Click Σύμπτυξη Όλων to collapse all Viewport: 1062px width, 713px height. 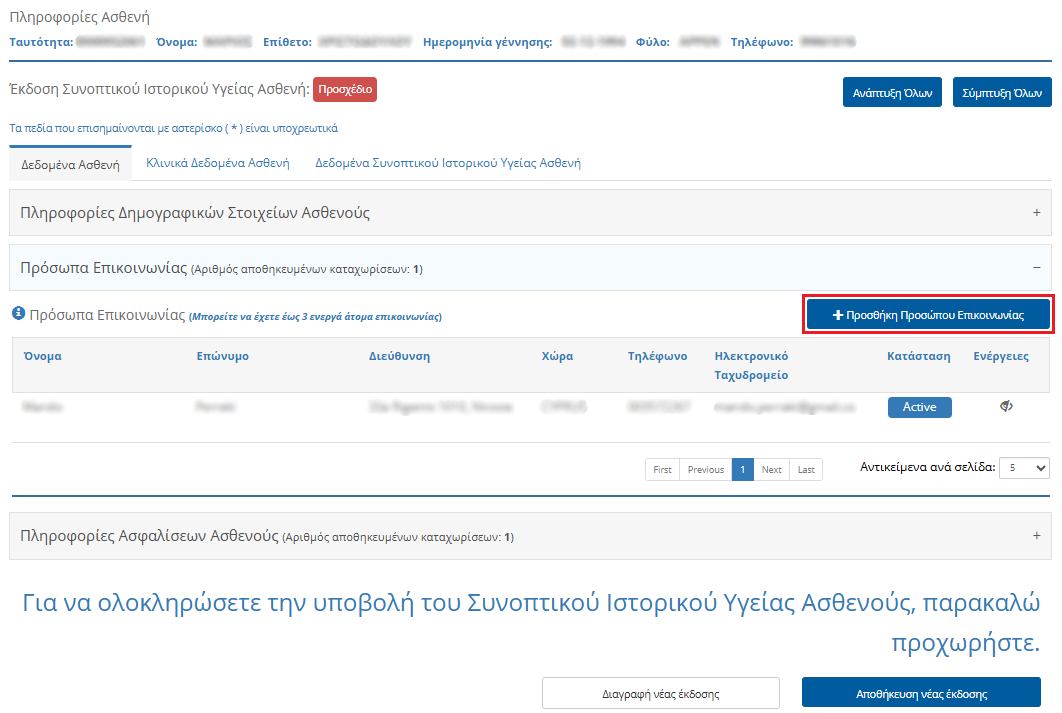(x=1002, y=92)
